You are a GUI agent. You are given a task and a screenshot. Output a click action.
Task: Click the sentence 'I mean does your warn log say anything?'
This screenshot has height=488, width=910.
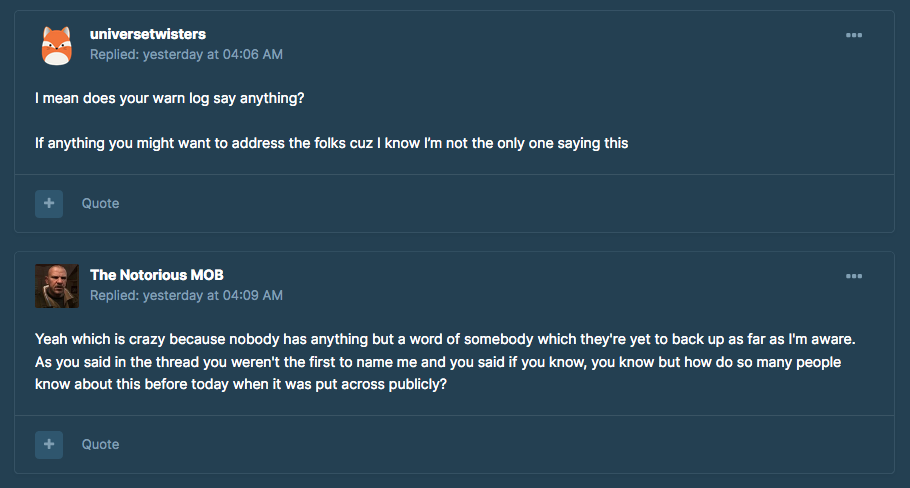[x=169, y=98]
